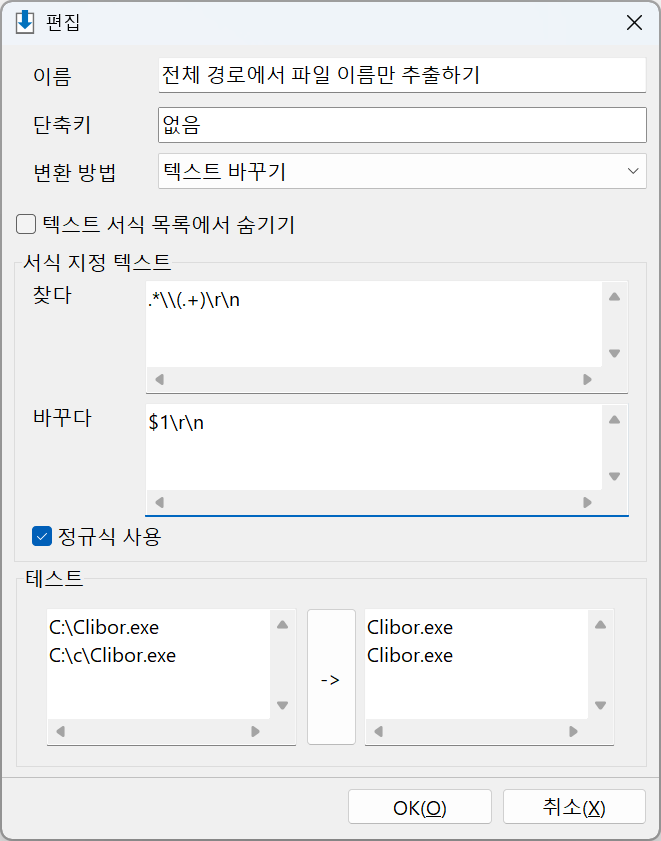Screen dimensions: 661x841
Task: Click inside the 찾다 regex text area
Action: tap(373, 324)
